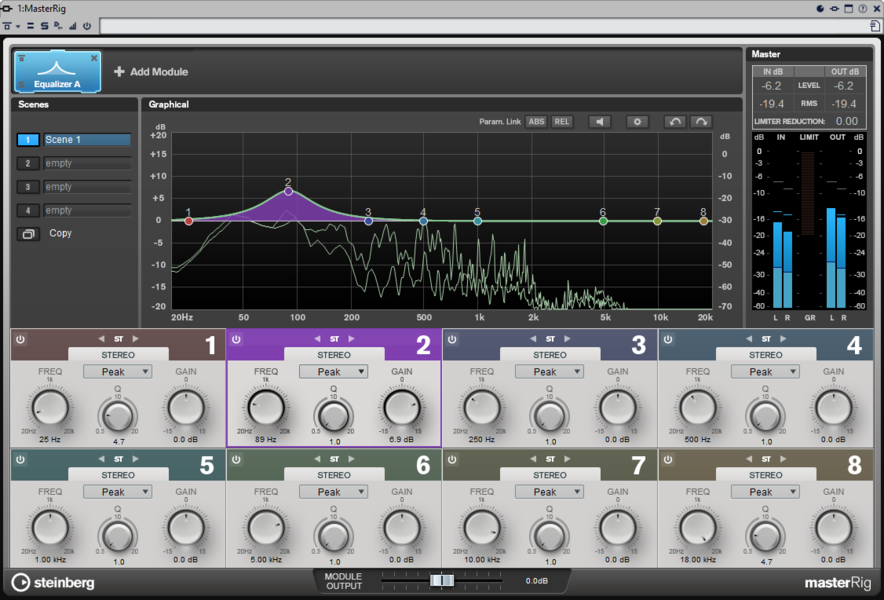Click band 2 GAIN knob at 6.9 dB
The height and width of the screenshot is (600, 884).
(401, 408)
